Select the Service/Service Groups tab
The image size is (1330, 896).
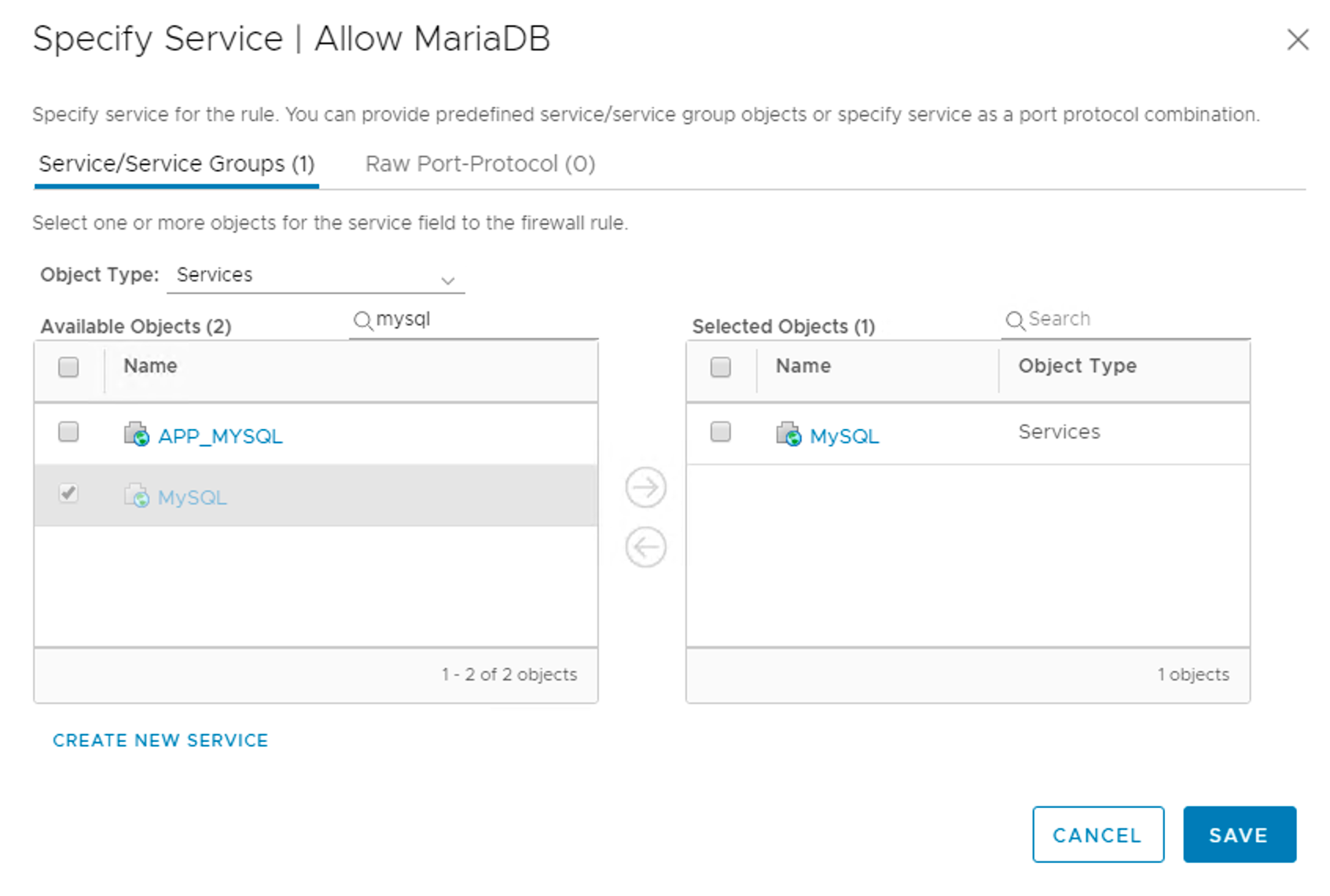pos(176,164)
